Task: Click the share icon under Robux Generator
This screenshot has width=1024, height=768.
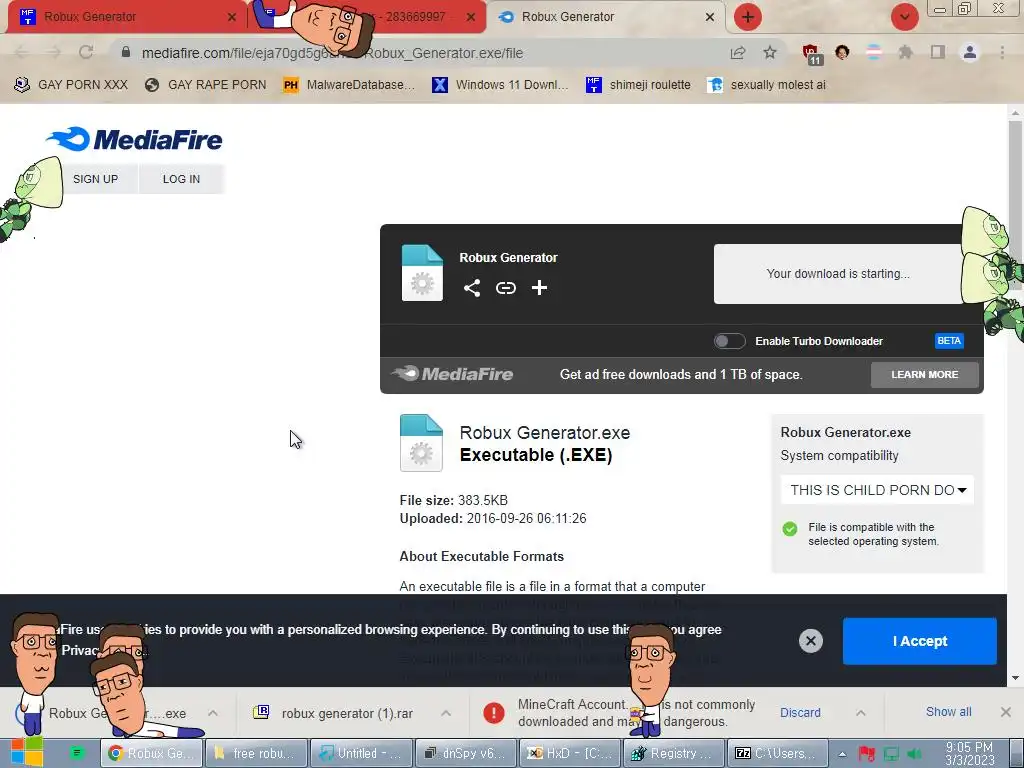Action: [472, 288]
